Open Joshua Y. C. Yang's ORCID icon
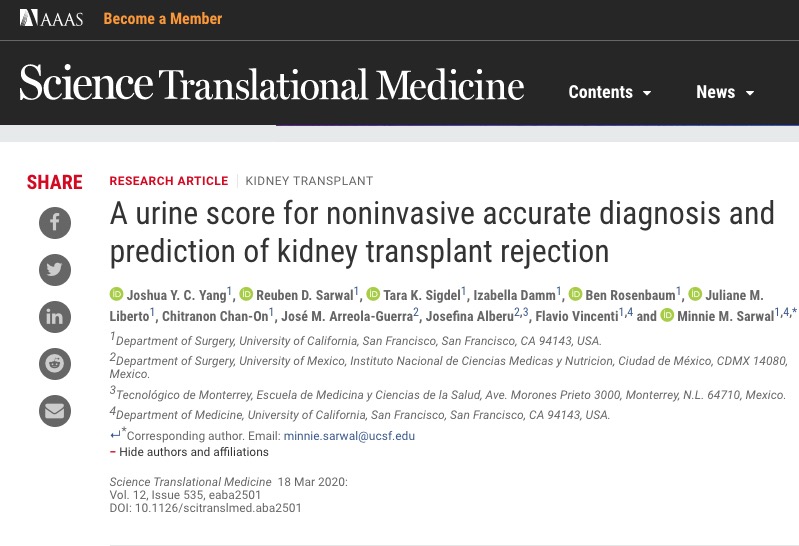This screenshot has width=799, height=546. coord(117,294)
